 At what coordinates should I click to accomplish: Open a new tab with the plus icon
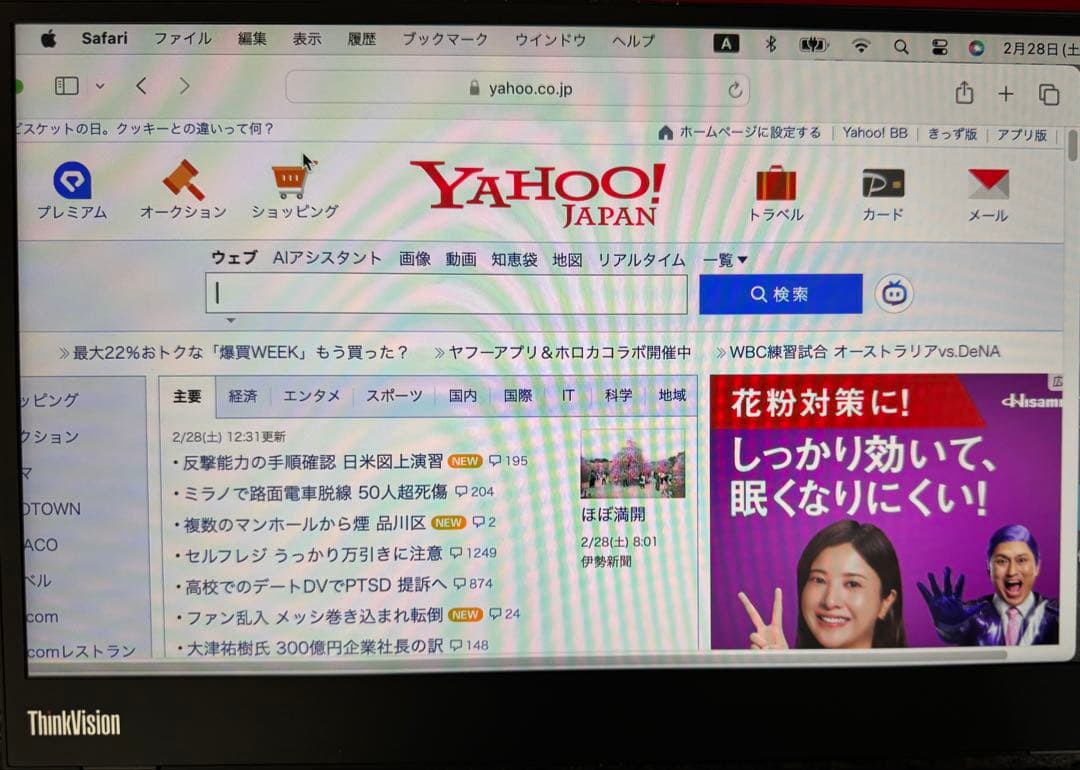1006,92
